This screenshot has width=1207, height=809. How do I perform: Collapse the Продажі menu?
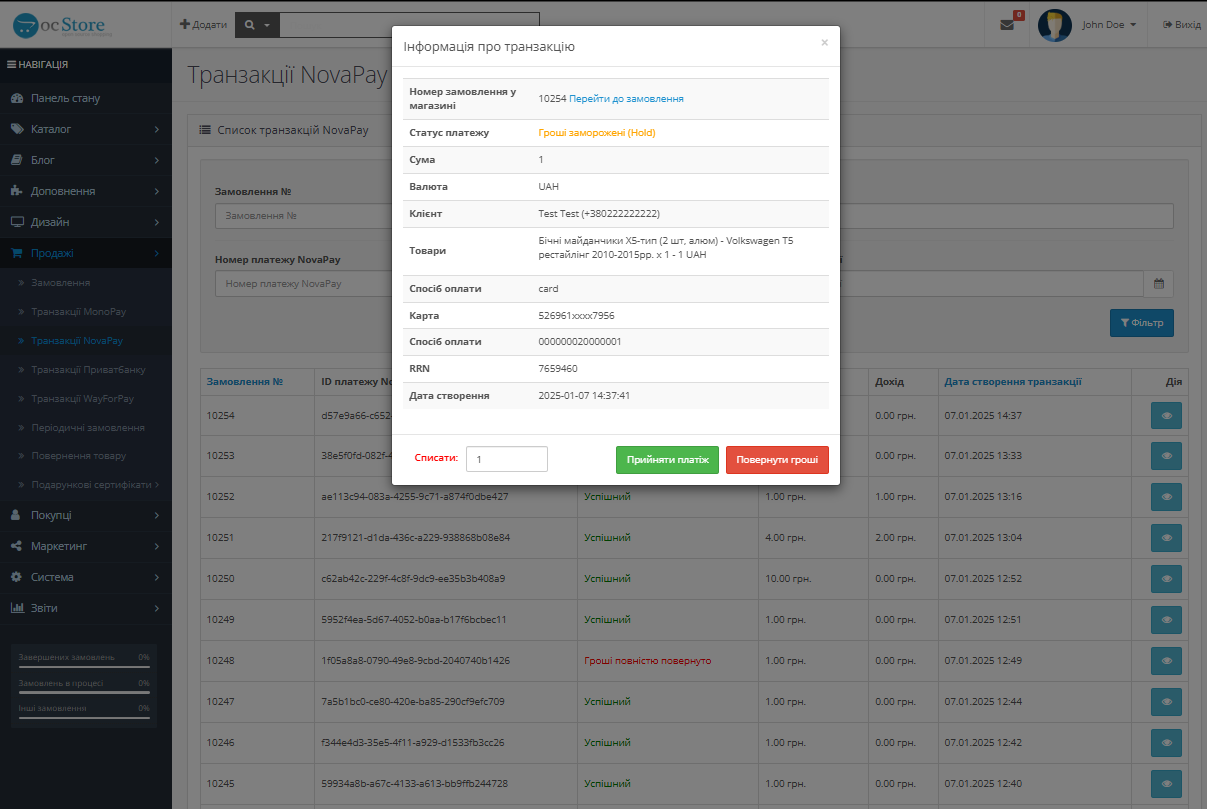[x=86, y=253]
